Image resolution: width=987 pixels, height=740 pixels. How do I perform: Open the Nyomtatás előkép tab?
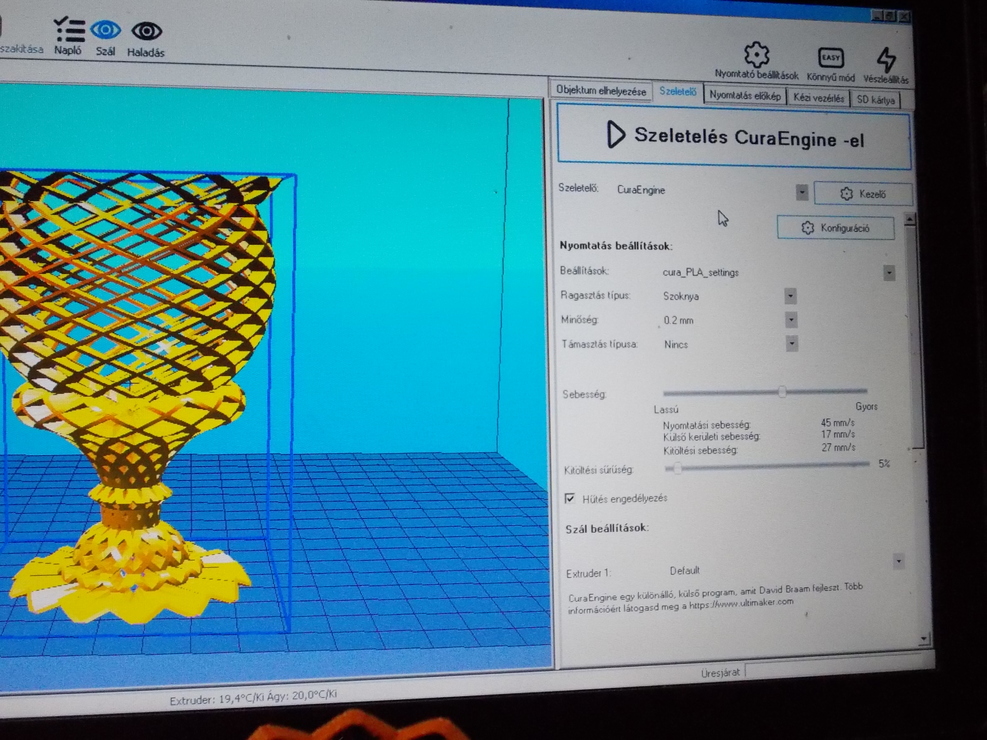click(x=745, y=96)
